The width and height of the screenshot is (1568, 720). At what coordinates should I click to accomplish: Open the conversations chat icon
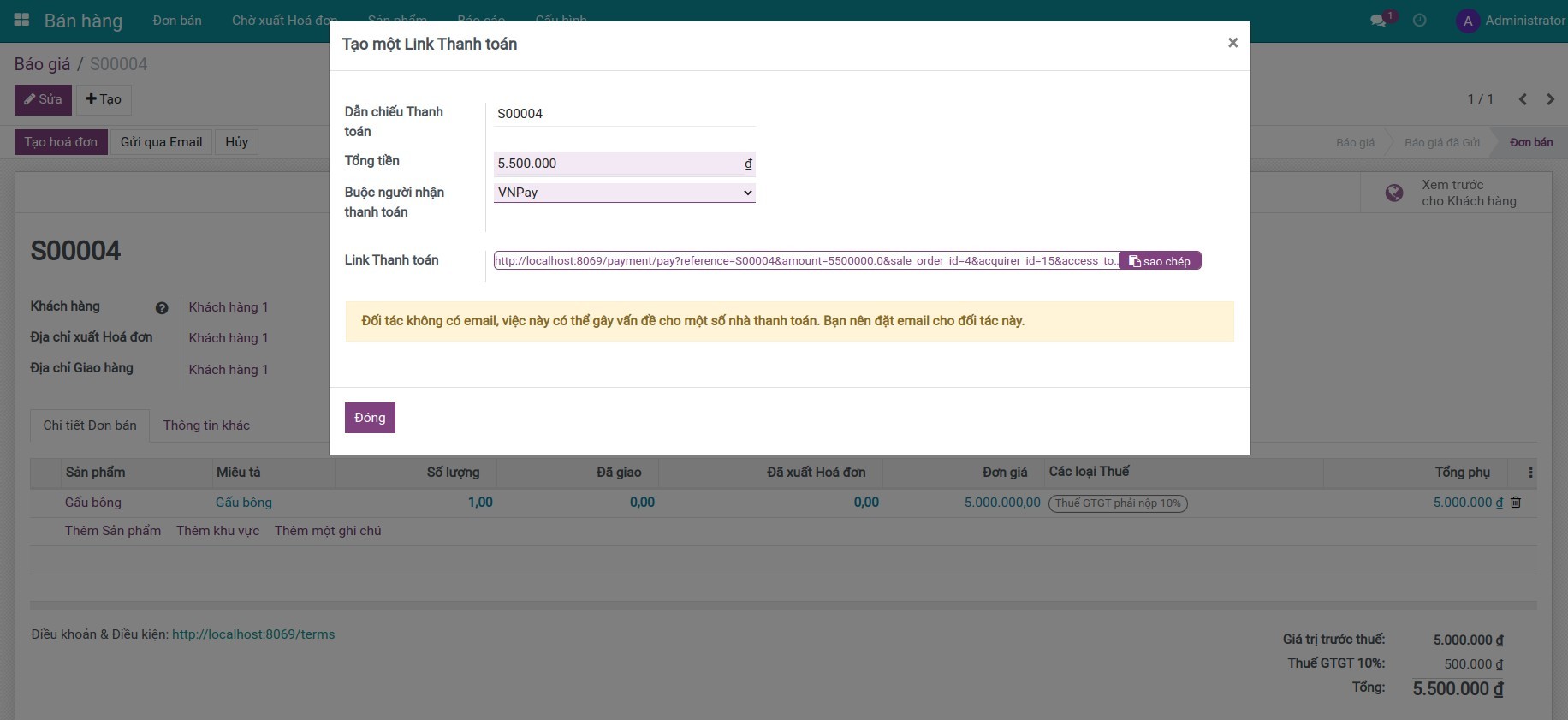1378,21
